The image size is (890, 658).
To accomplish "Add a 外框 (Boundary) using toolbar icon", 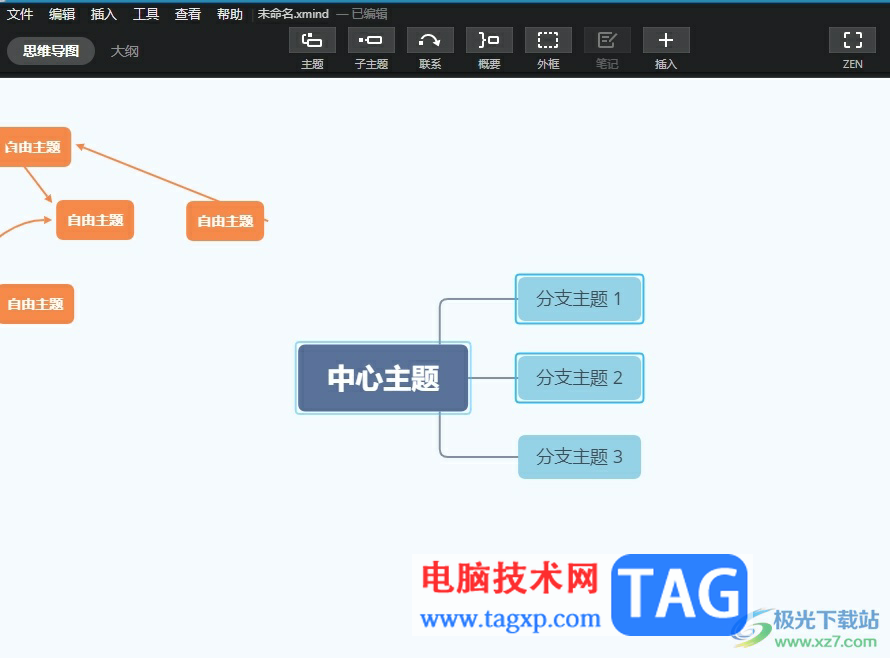I will (548, 40).
